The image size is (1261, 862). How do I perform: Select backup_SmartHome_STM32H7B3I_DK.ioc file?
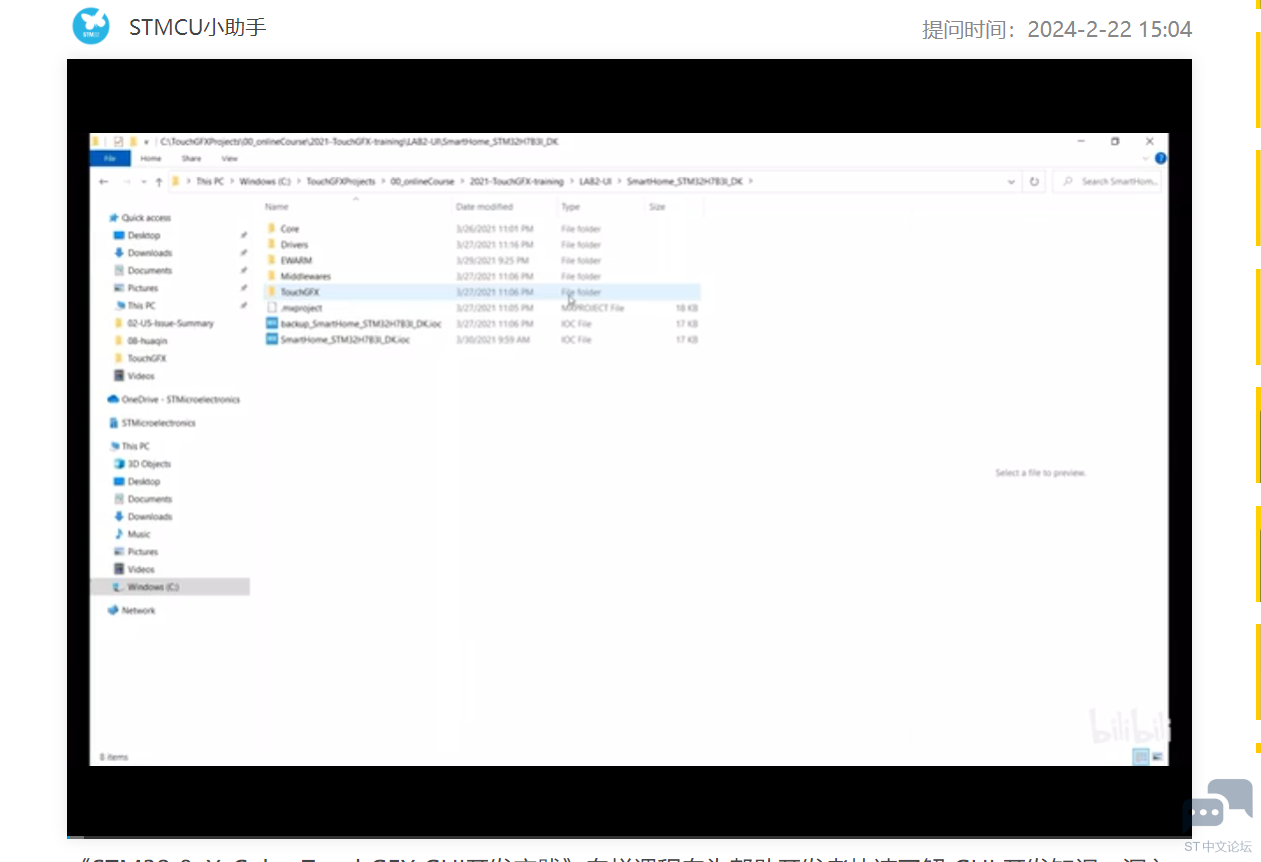tap(361, 325)
